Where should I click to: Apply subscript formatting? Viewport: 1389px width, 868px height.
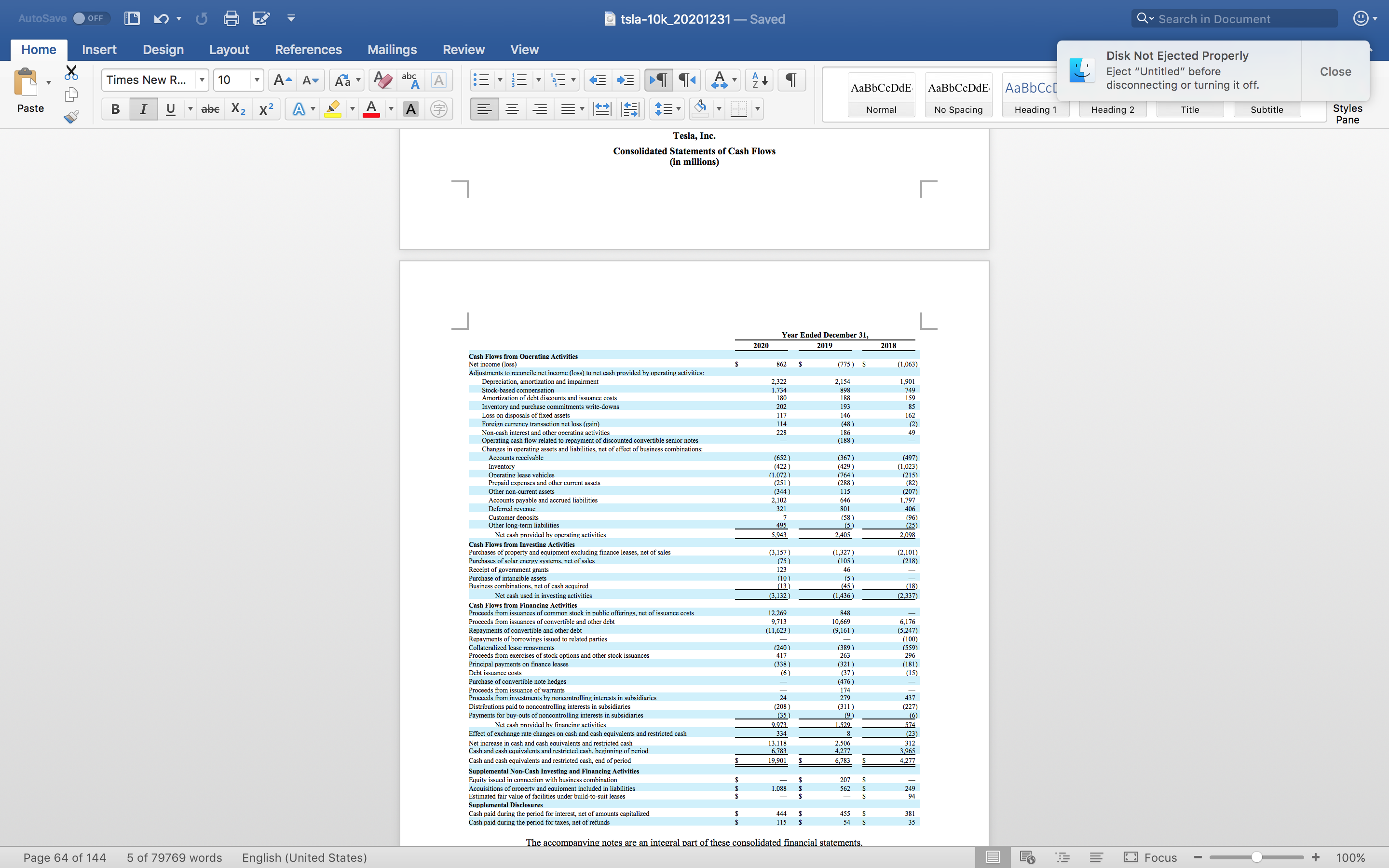coord(238,108)
